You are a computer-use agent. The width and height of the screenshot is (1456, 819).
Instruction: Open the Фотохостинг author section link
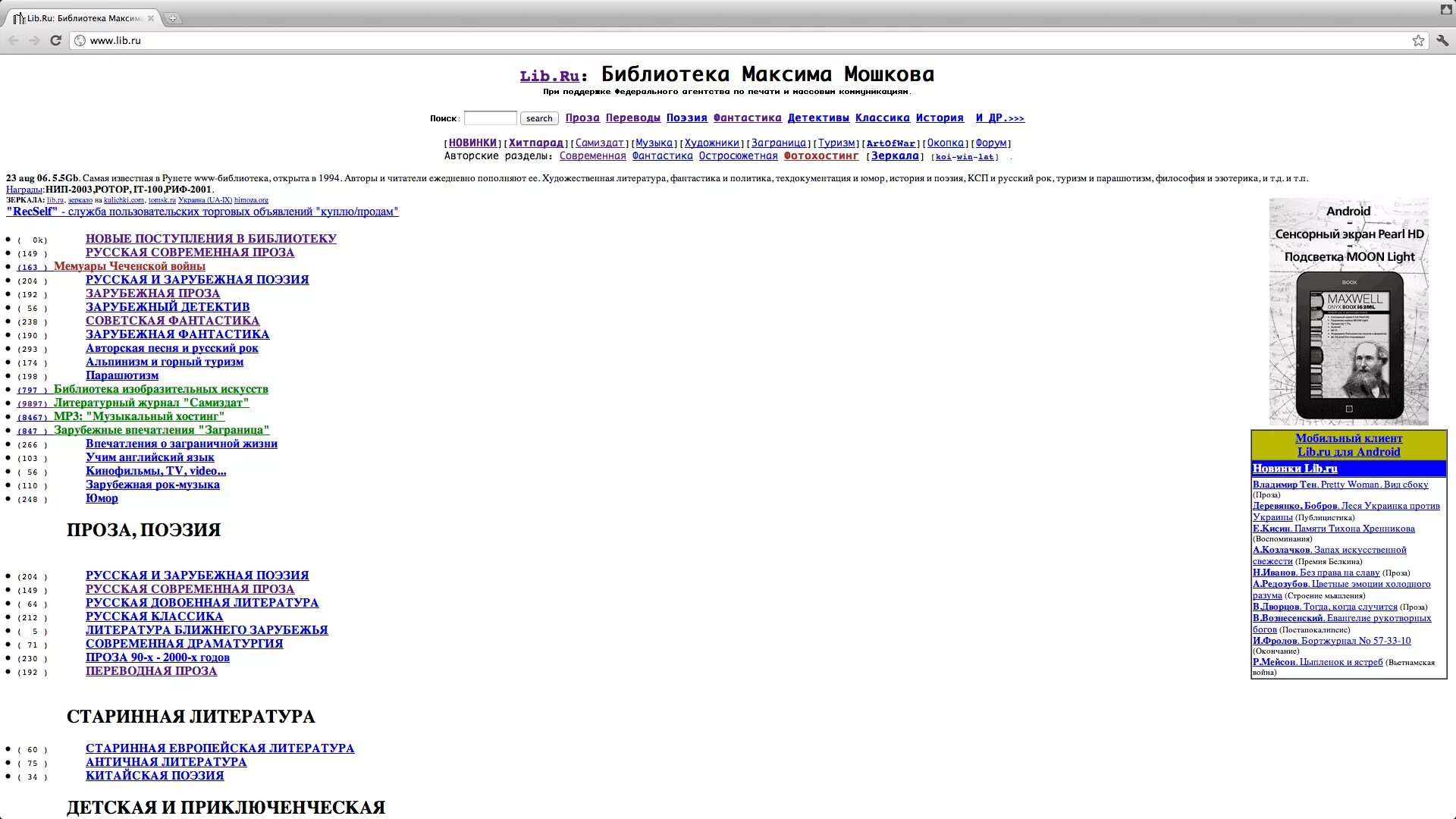click(821, 155)
